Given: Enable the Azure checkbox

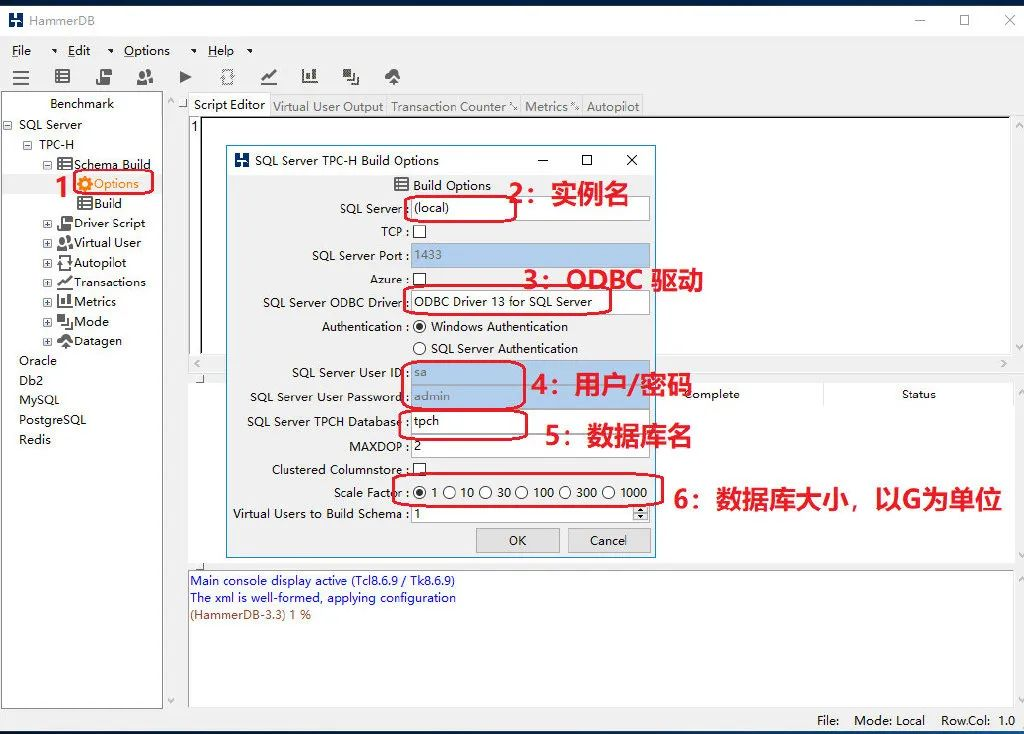Looking at the screenshot, I should (x=420, y=279).
